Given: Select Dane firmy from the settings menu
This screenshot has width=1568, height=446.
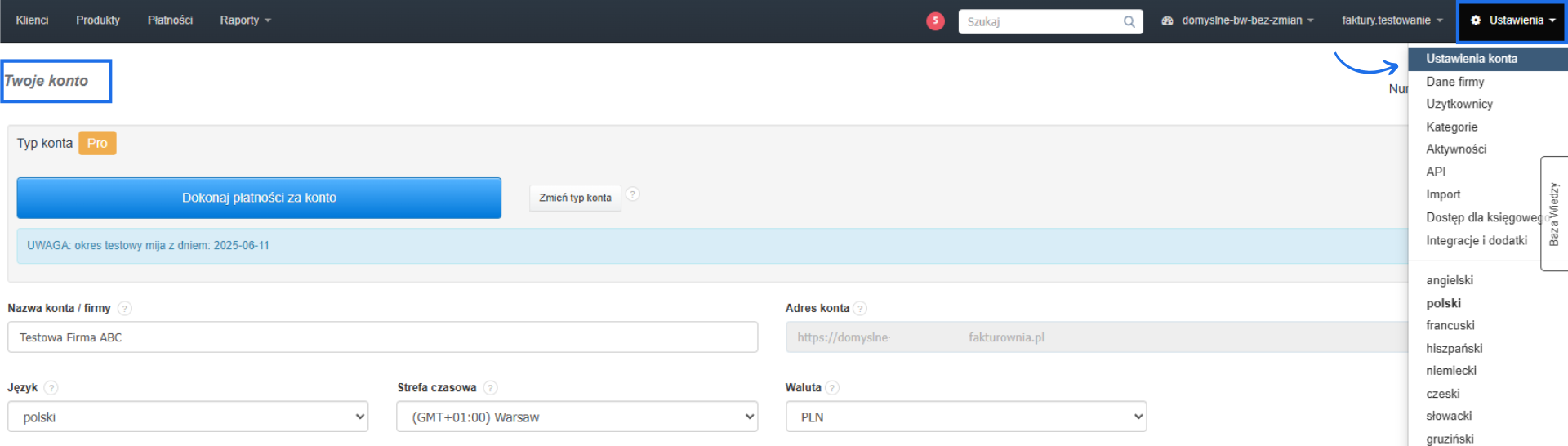Looking at the screenshot, I should point(1454,82).
